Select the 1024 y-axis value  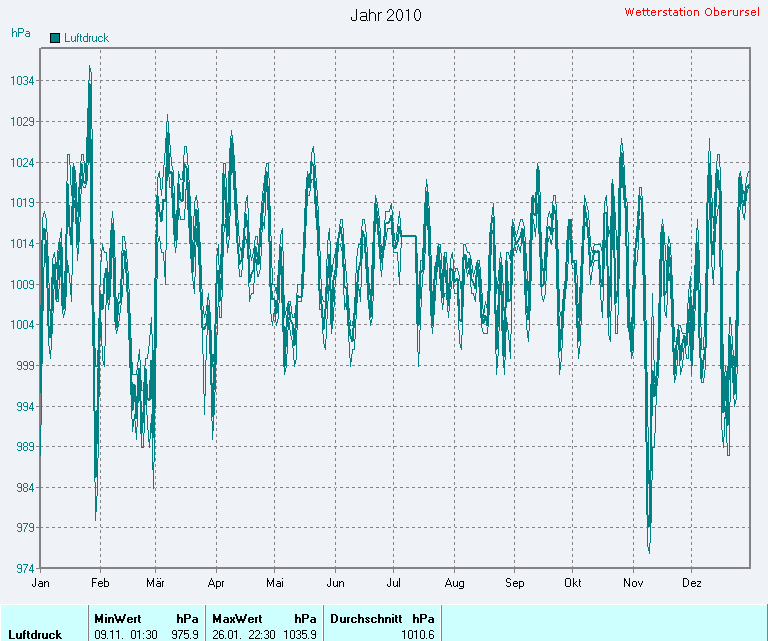(23, 162)
